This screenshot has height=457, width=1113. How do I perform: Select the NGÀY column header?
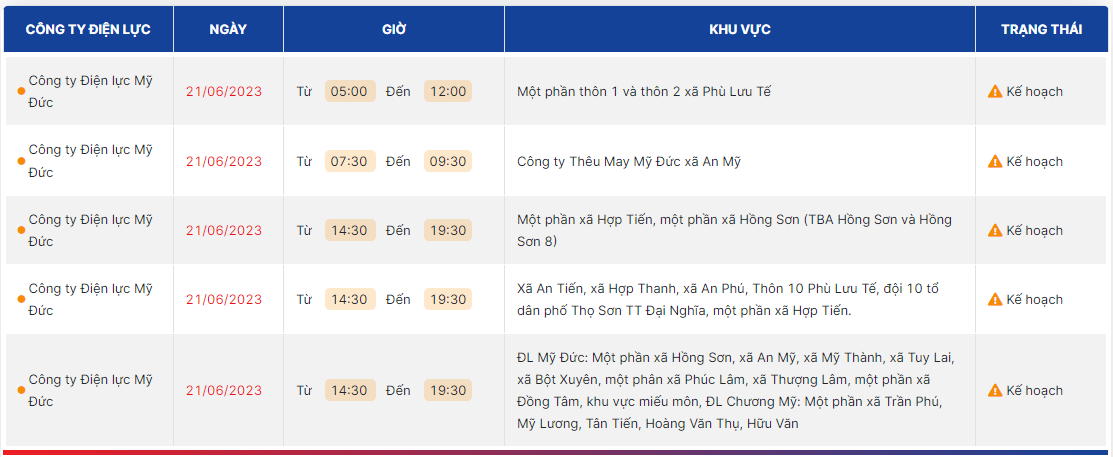(x=229, y=29)
